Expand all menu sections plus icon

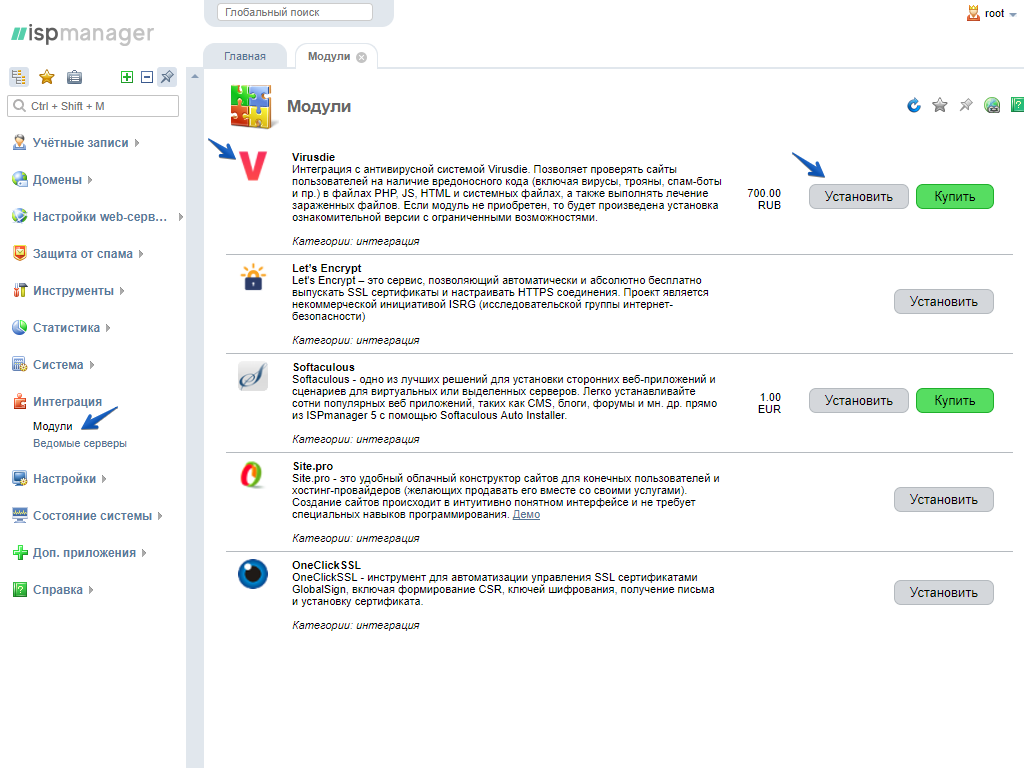127,77
